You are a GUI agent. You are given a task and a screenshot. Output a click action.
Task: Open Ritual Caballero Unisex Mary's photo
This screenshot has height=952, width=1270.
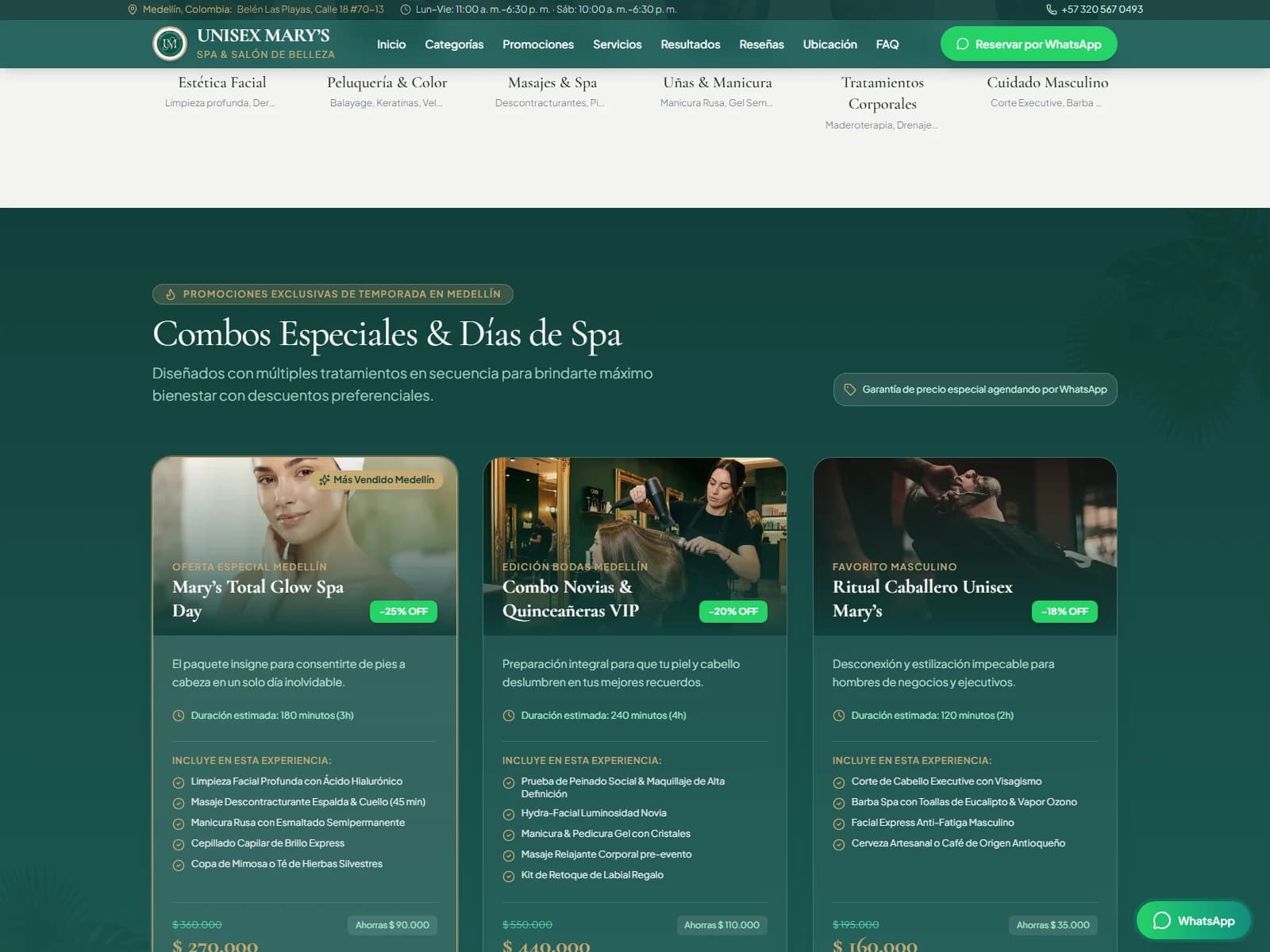click(x=965, y=547)
